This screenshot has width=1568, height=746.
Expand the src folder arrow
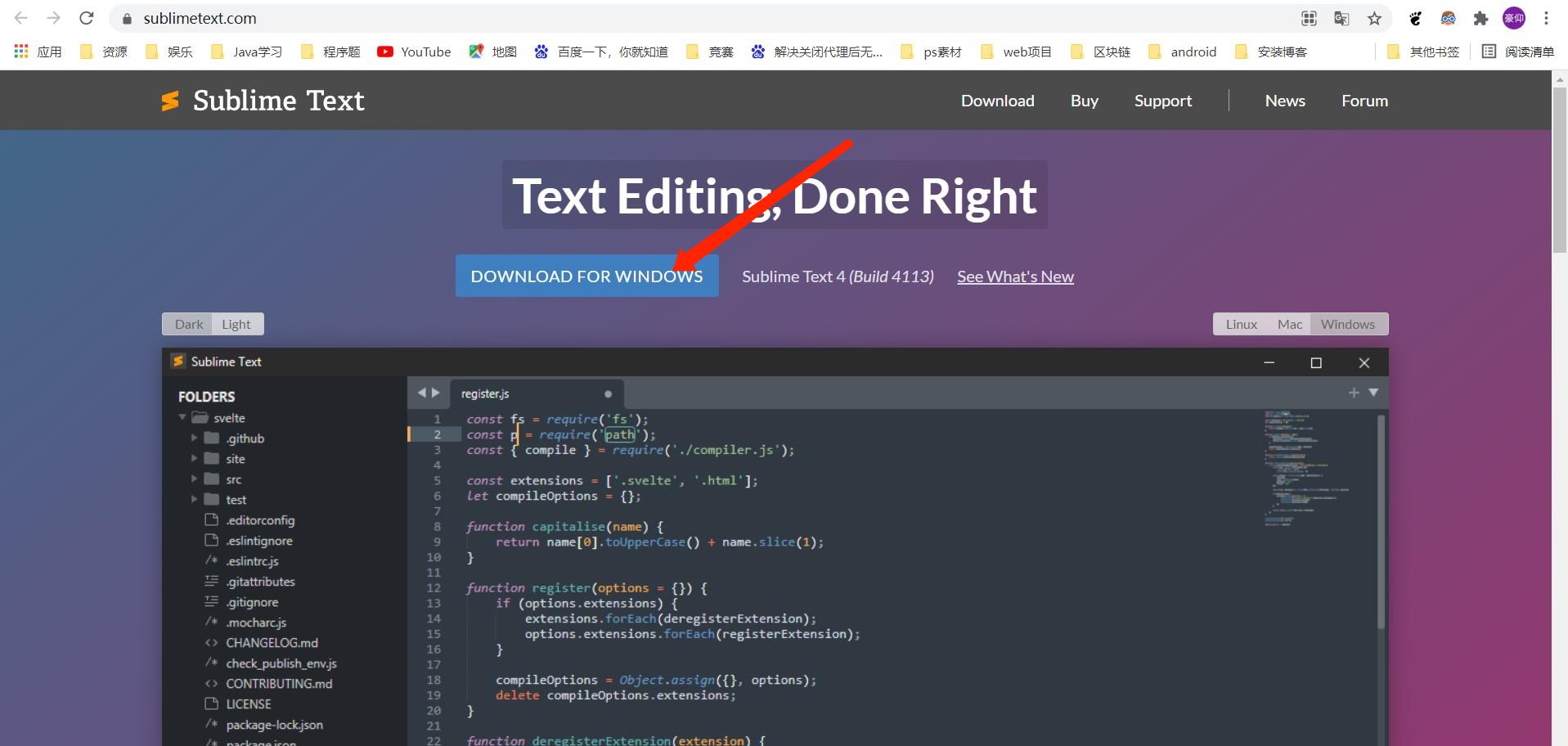point(195,479)
